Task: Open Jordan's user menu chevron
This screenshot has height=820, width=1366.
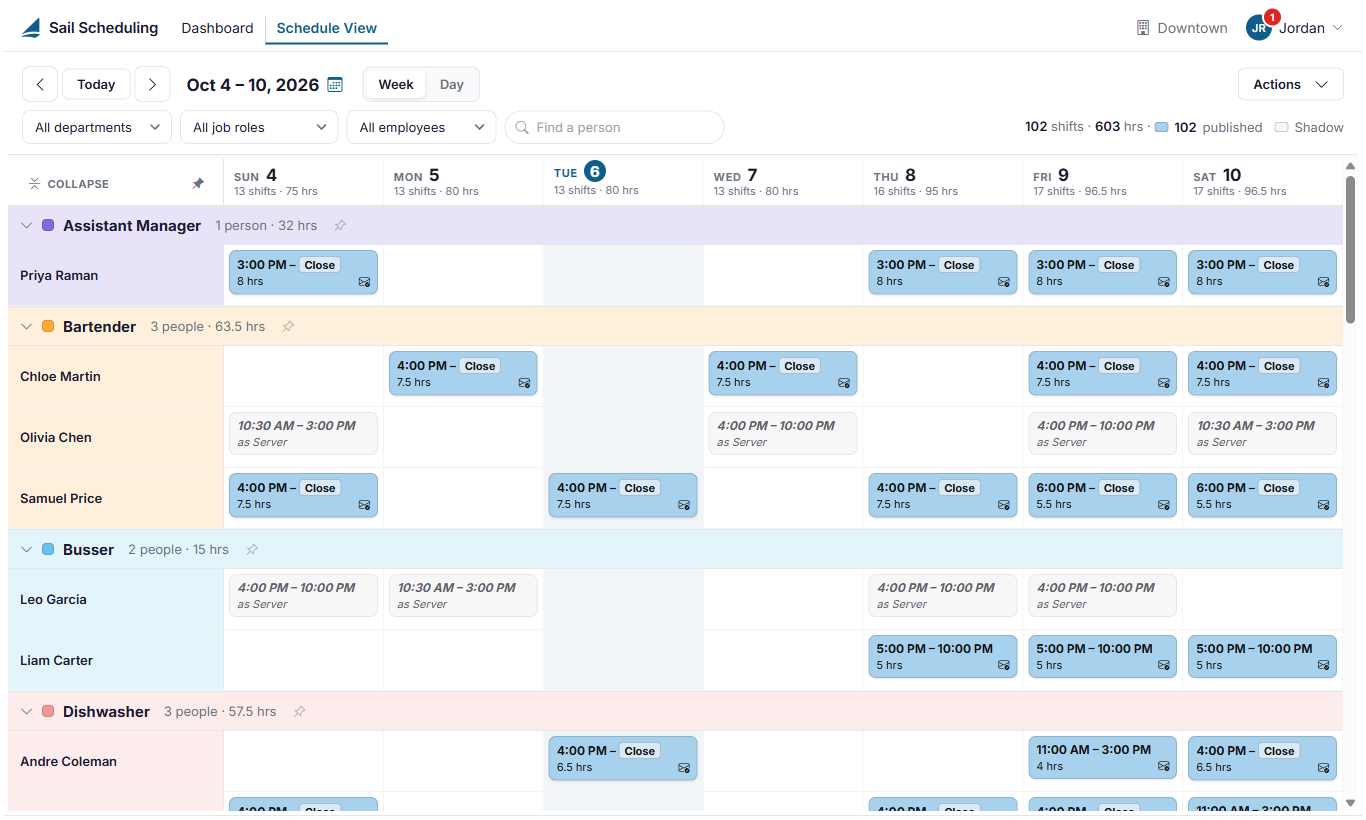Action: click(1337, 28)
